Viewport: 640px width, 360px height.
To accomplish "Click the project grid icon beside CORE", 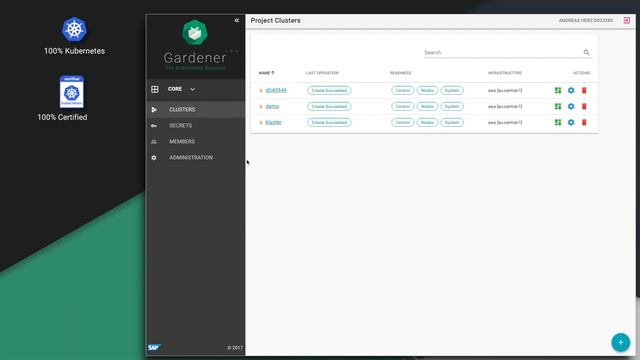I will 155,89.
